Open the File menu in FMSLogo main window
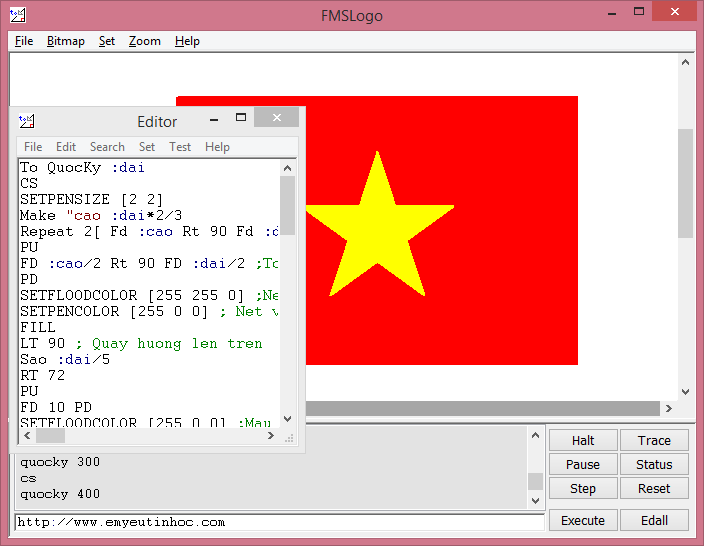This screenshot has width=704, height=546. (24, 41)
